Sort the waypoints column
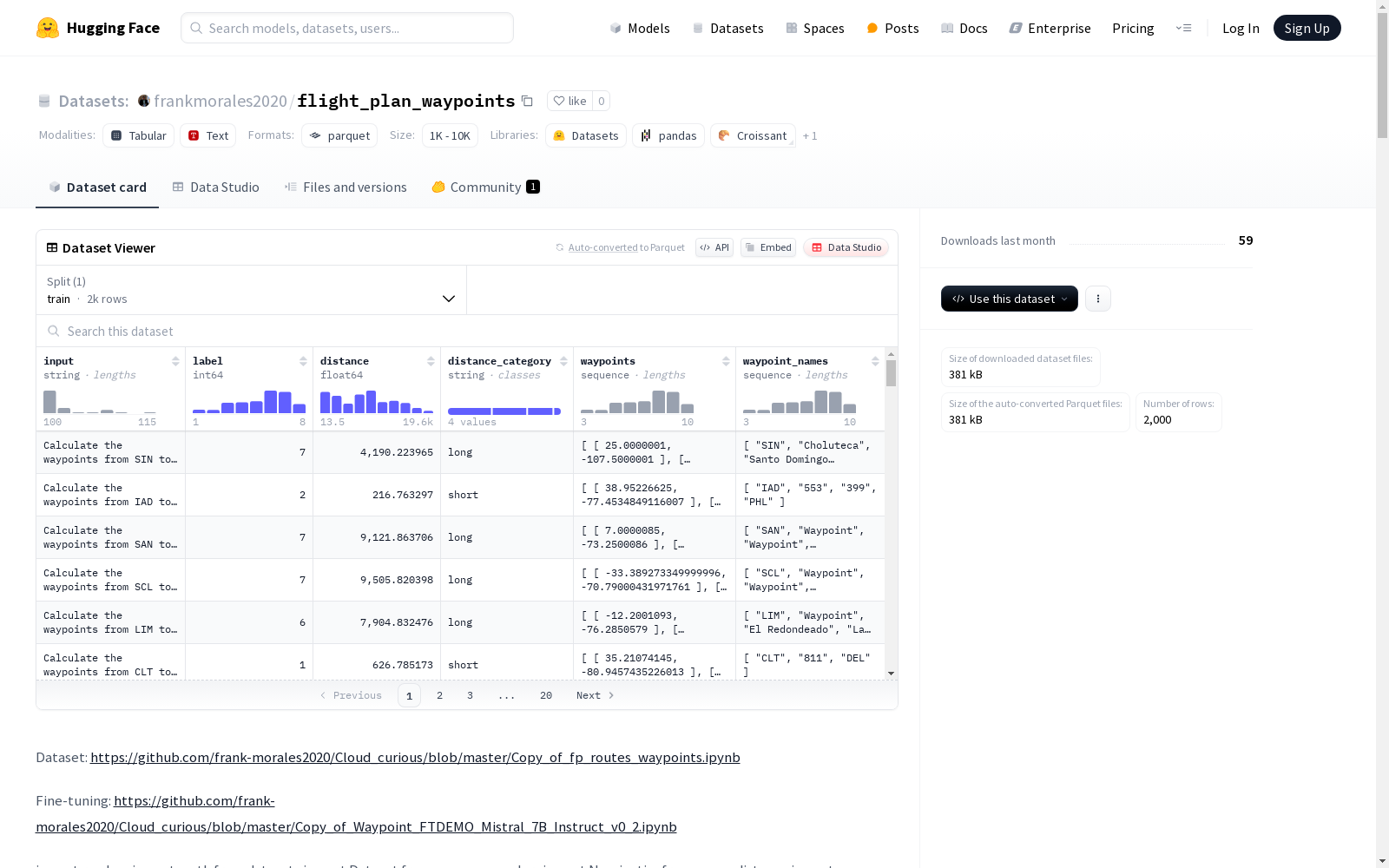The width and height of the screenshot is (1389, 868). [x=726, y=361]
